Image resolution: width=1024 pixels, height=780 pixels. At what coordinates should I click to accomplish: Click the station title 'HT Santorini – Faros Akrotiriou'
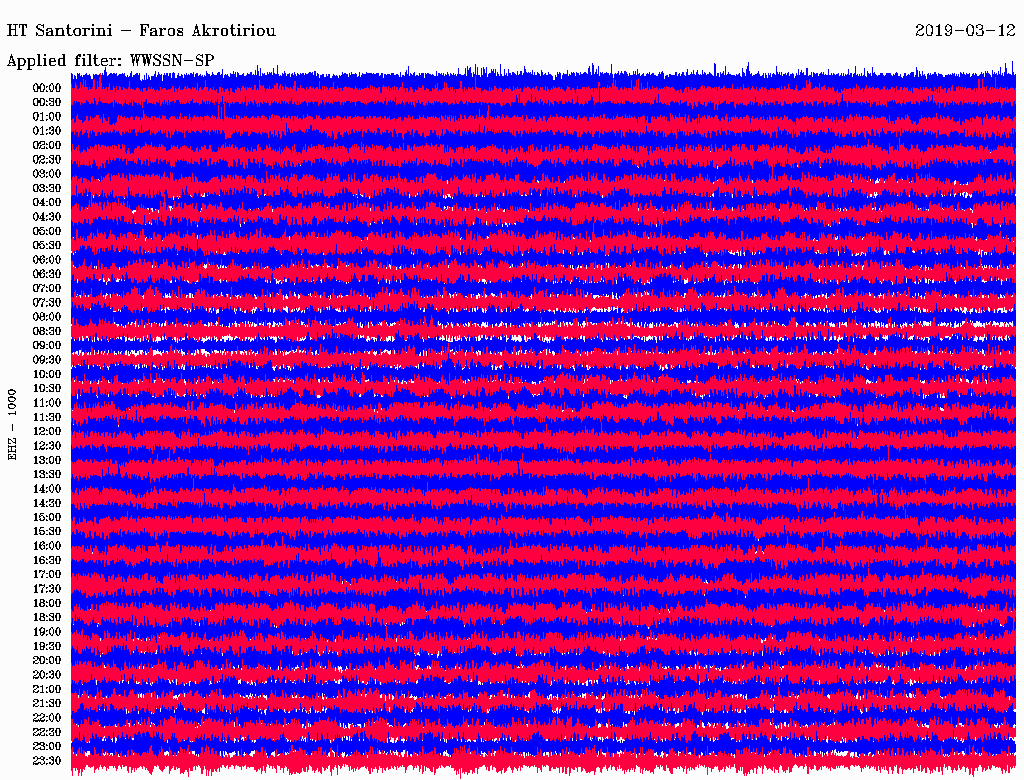tap(141, 31)
